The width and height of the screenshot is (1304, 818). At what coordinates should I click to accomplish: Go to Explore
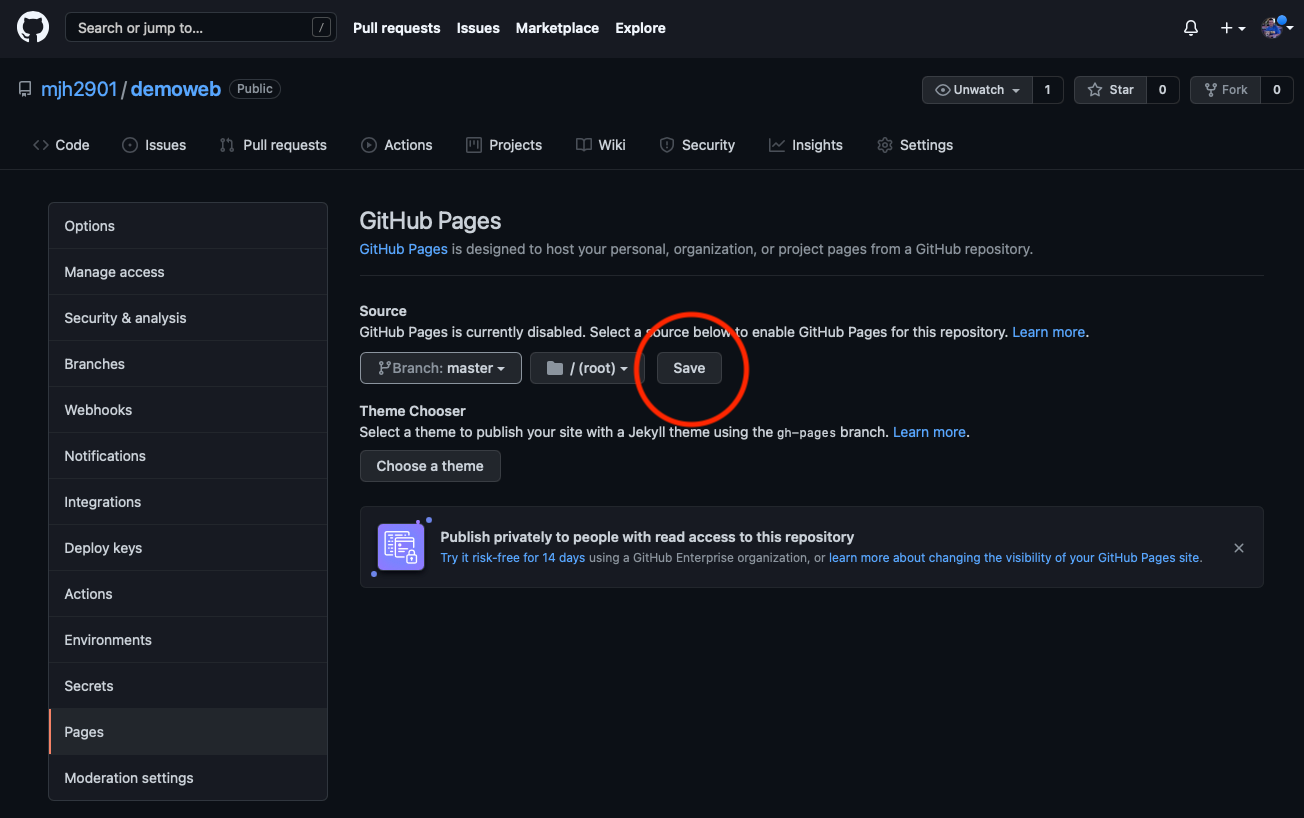click(x=641, y=28)
